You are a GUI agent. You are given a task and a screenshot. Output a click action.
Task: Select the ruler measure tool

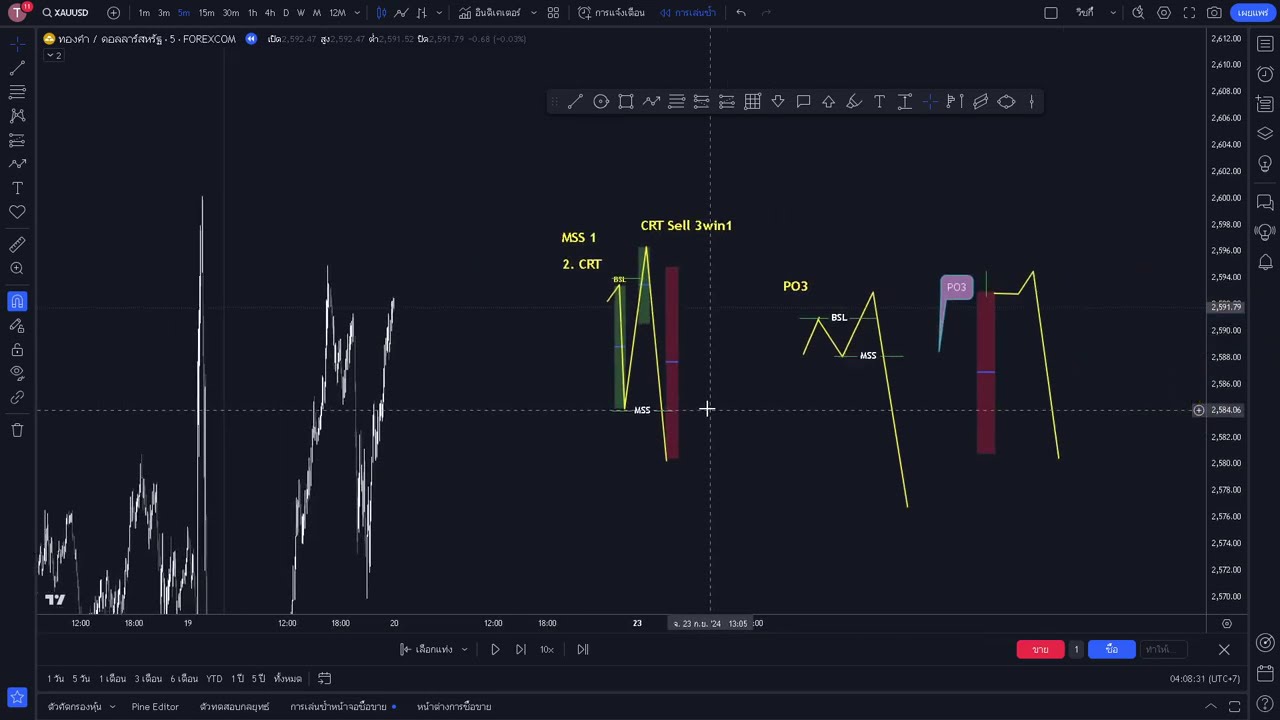click(17, 245)
